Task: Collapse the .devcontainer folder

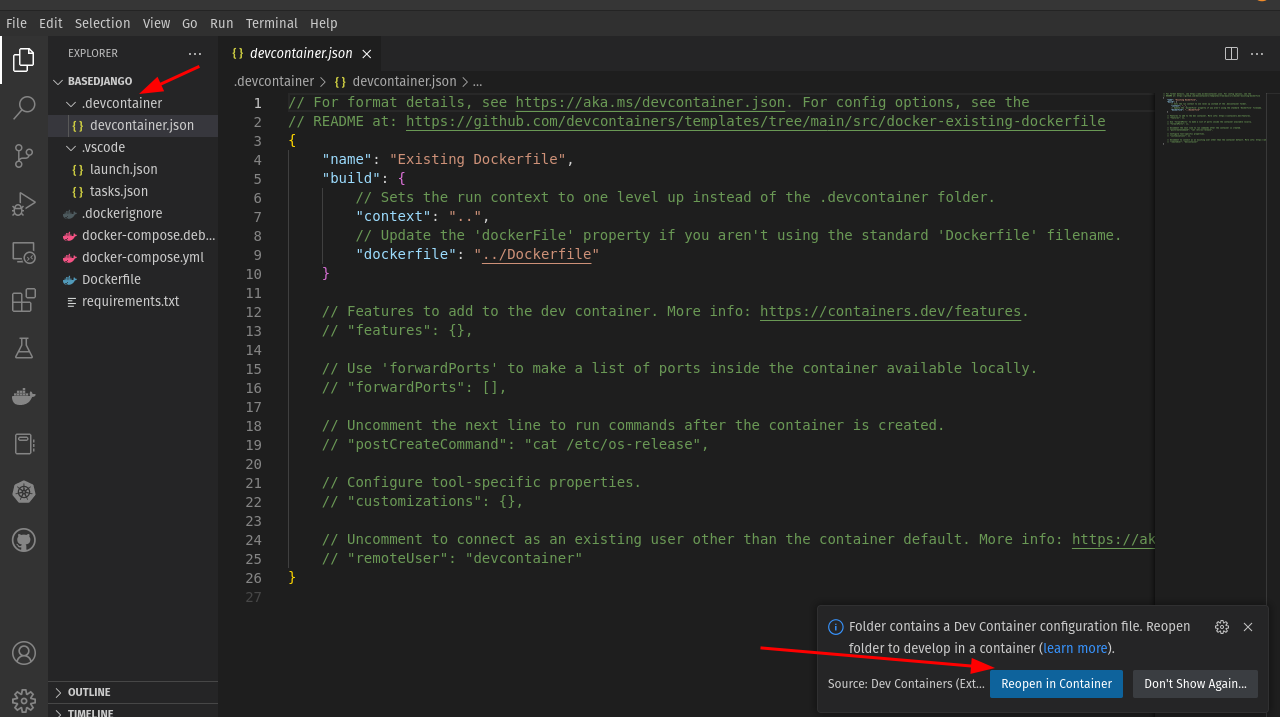Action: coord(70,103)
